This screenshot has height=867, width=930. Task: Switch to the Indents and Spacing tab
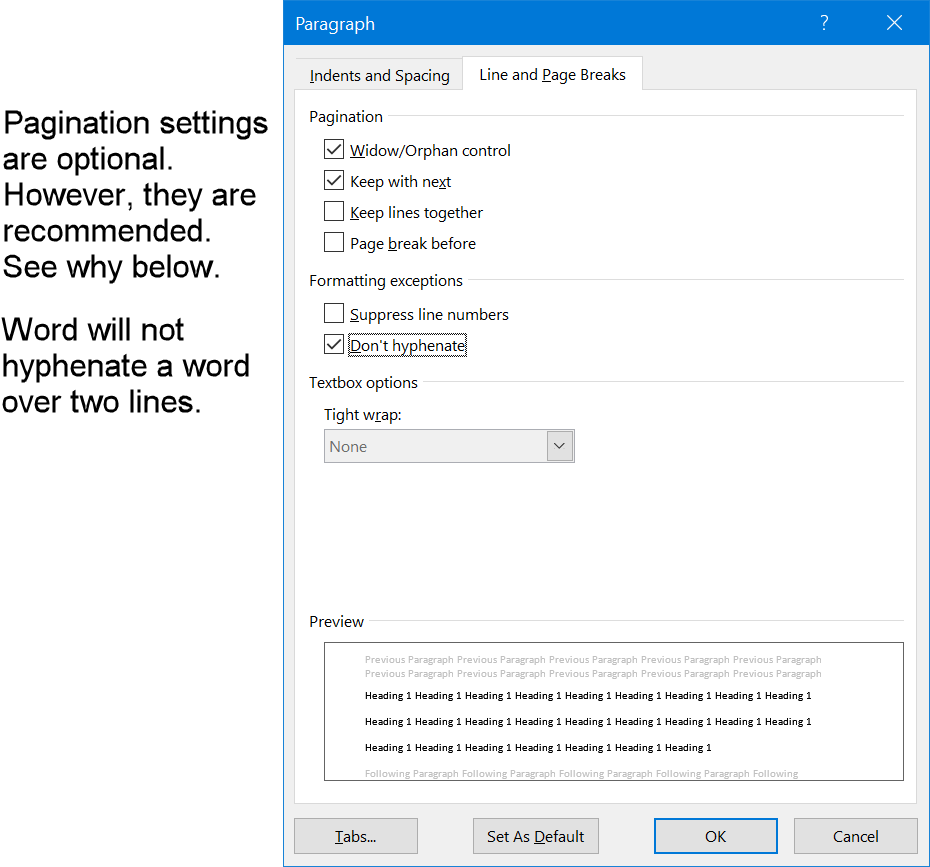tap(378, 74)
